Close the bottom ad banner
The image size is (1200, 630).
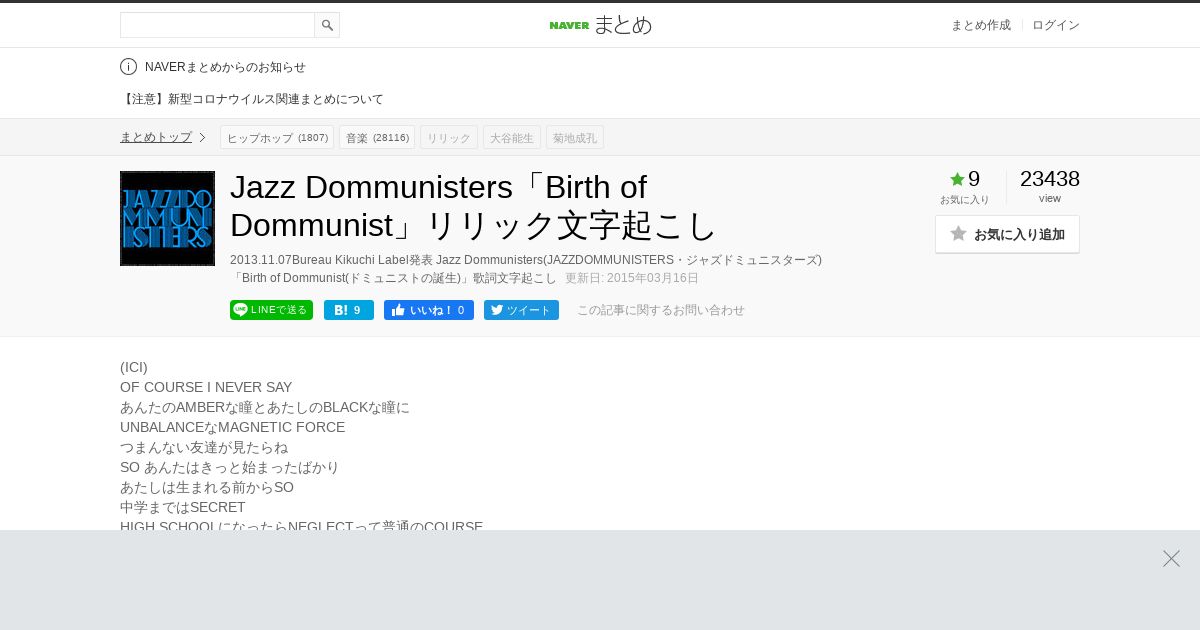tap(1171, 558)
